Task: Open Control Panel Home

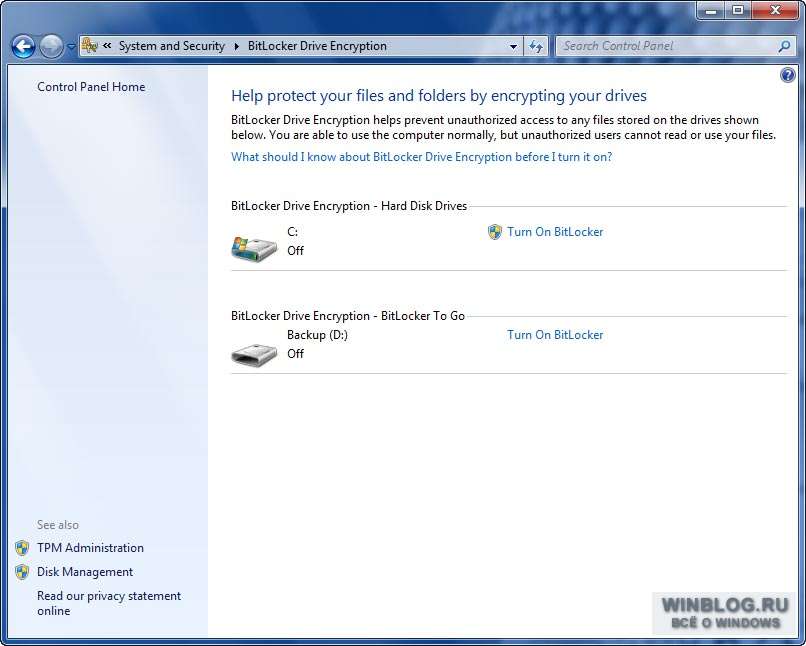Action: coord(91,87)
